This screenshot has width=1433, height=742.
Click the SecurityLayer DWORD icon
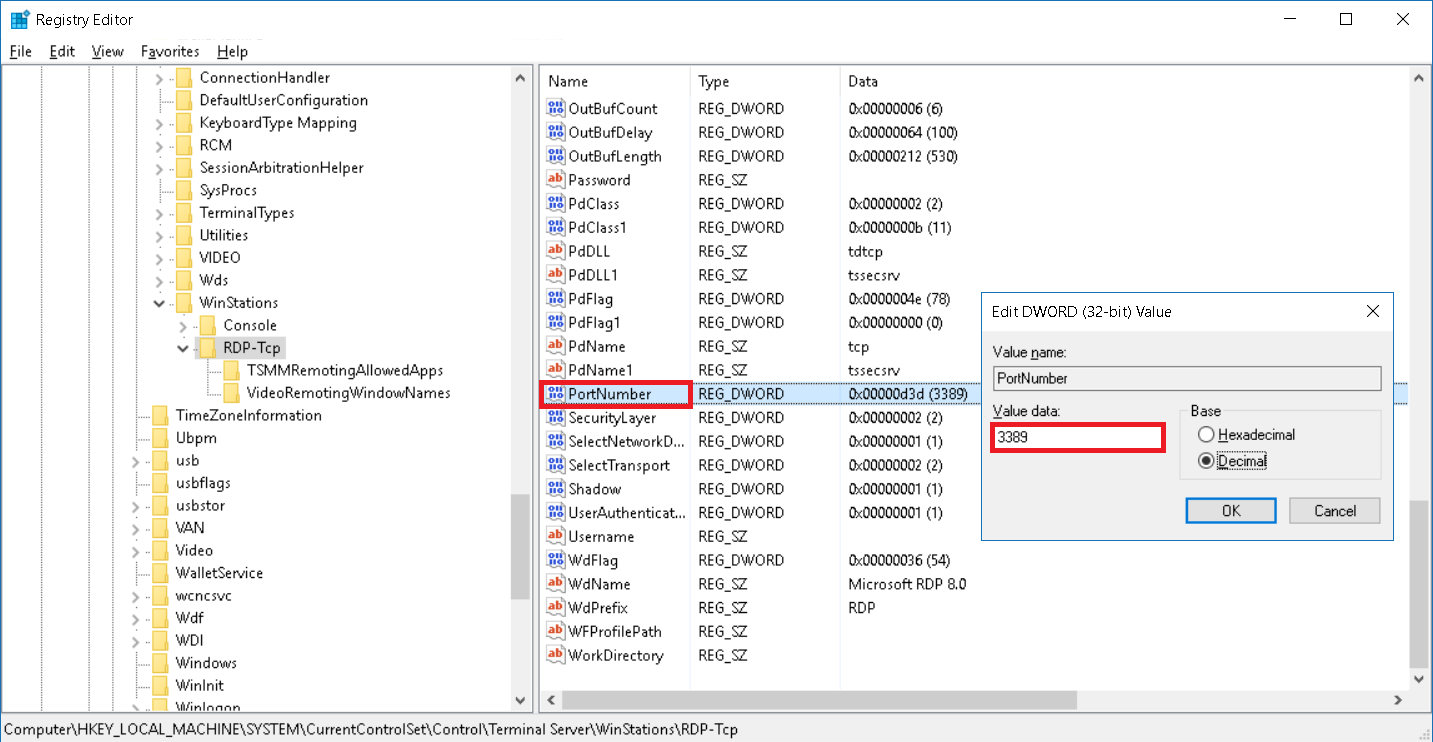pyautogui.click(x=556, y=418)
